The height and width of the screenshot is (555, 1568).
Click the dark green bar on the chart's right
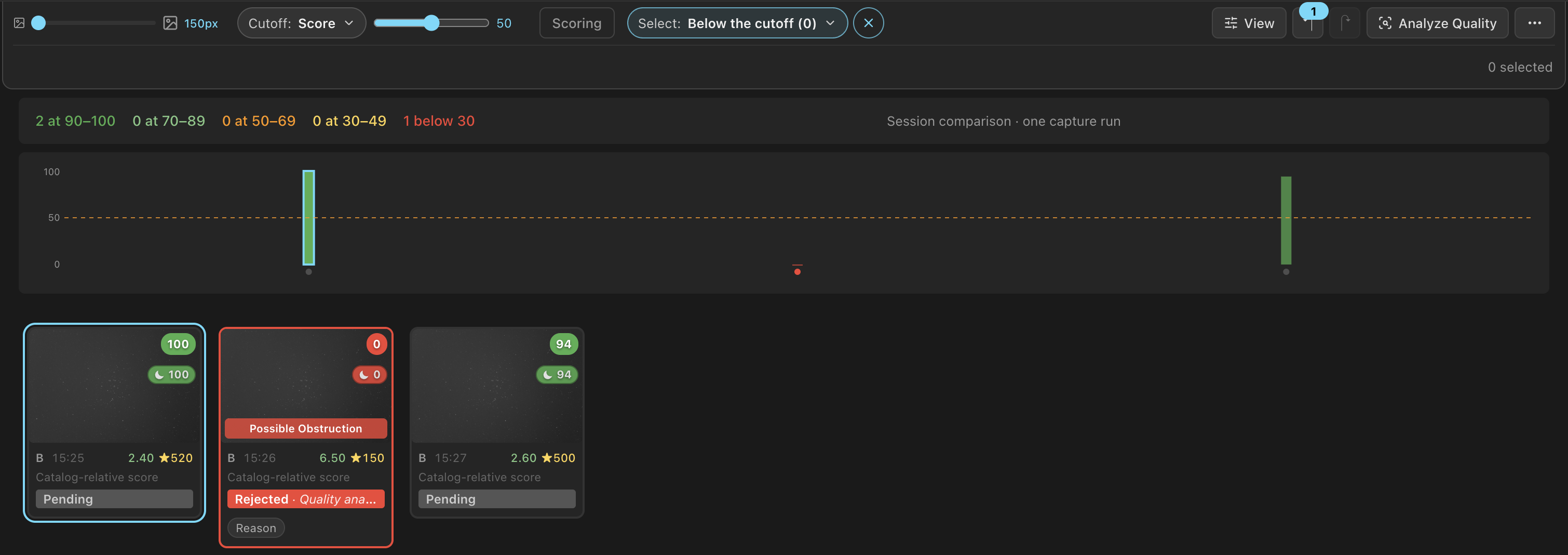click(x=1286, y=220)
